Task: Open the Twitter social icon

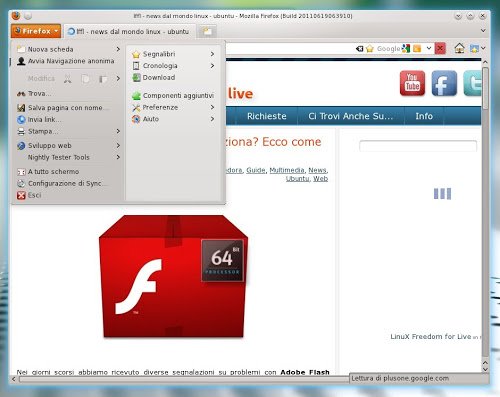Action: [472, 83]
